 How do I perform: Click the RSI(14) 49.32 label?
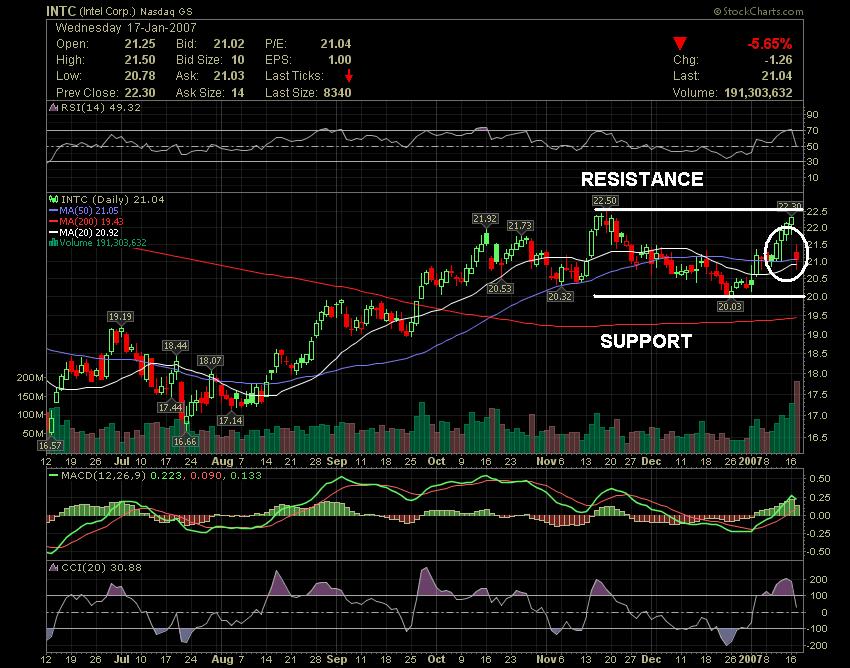[101, 107]
